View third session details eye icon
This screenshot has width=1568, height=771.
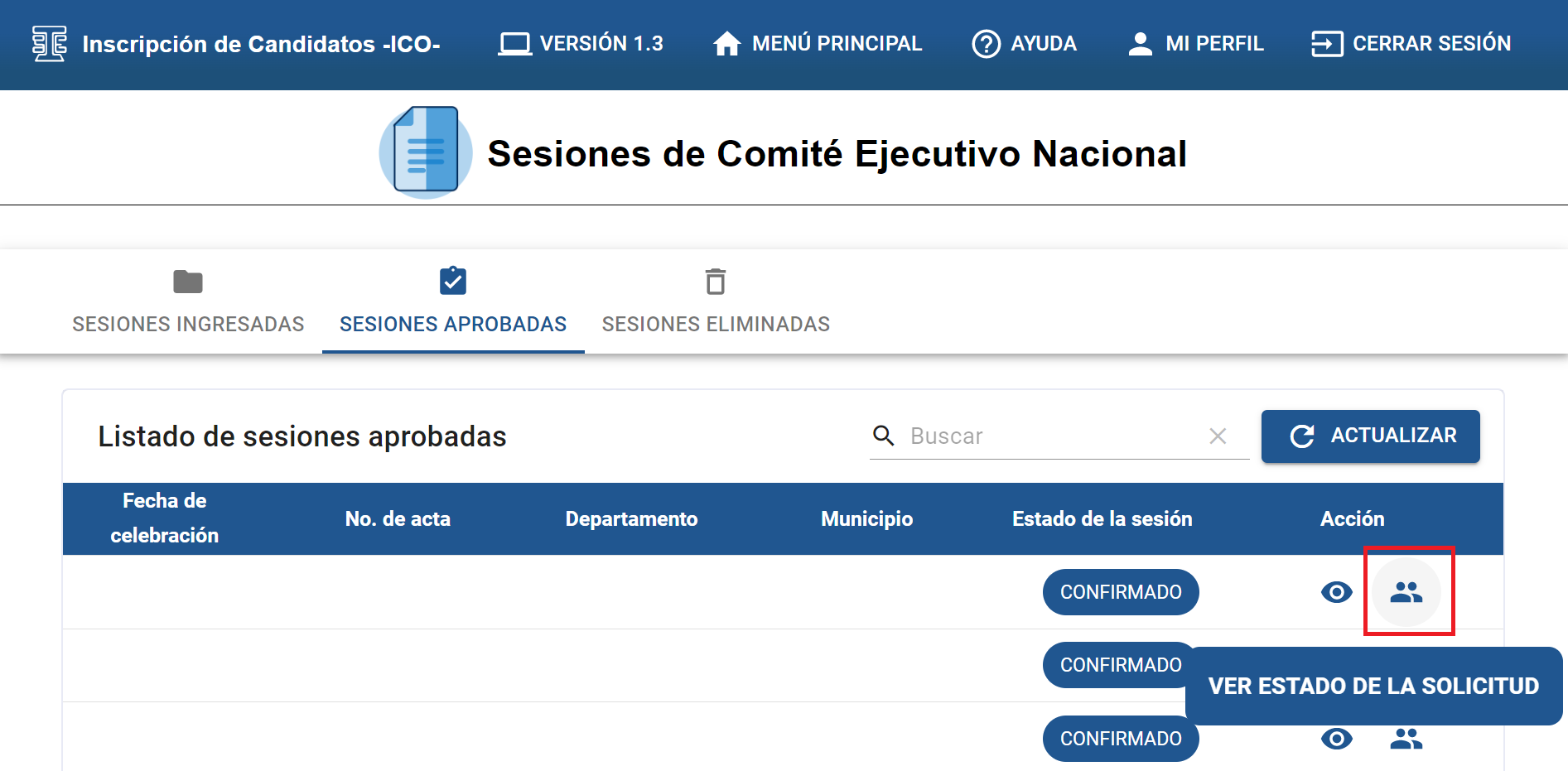coord(1336,739)
